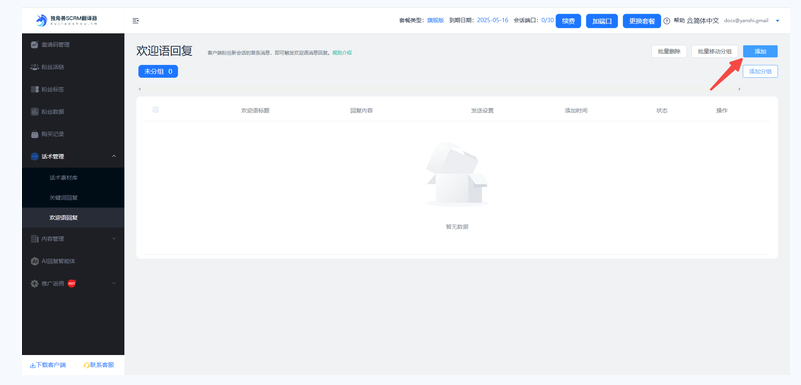
Task: Collapse the sidebar with the menu fold icon
Action: pyautogui.click(x=135, y=21)
